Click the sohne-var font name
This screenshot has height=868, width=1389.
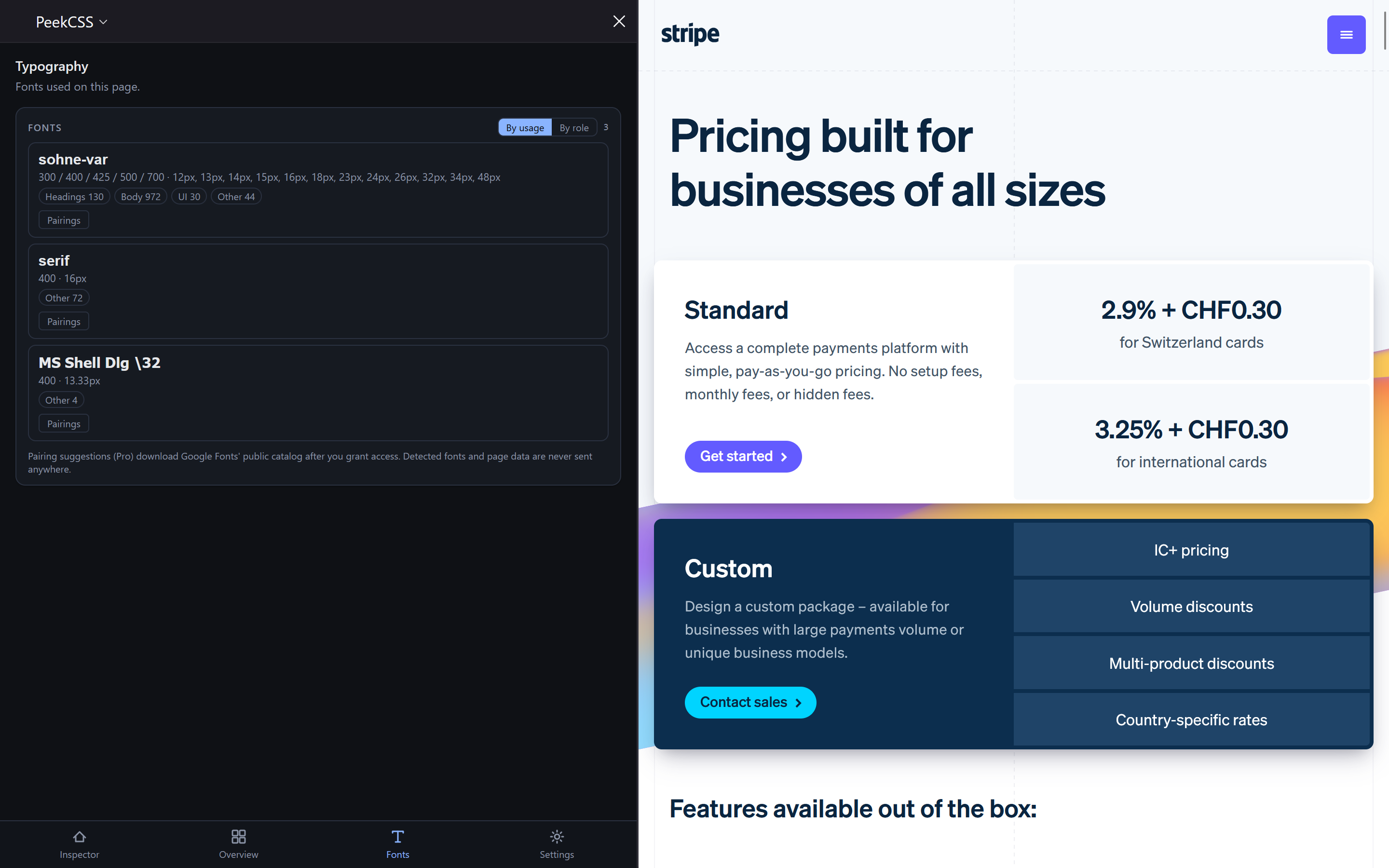point(73,160)
